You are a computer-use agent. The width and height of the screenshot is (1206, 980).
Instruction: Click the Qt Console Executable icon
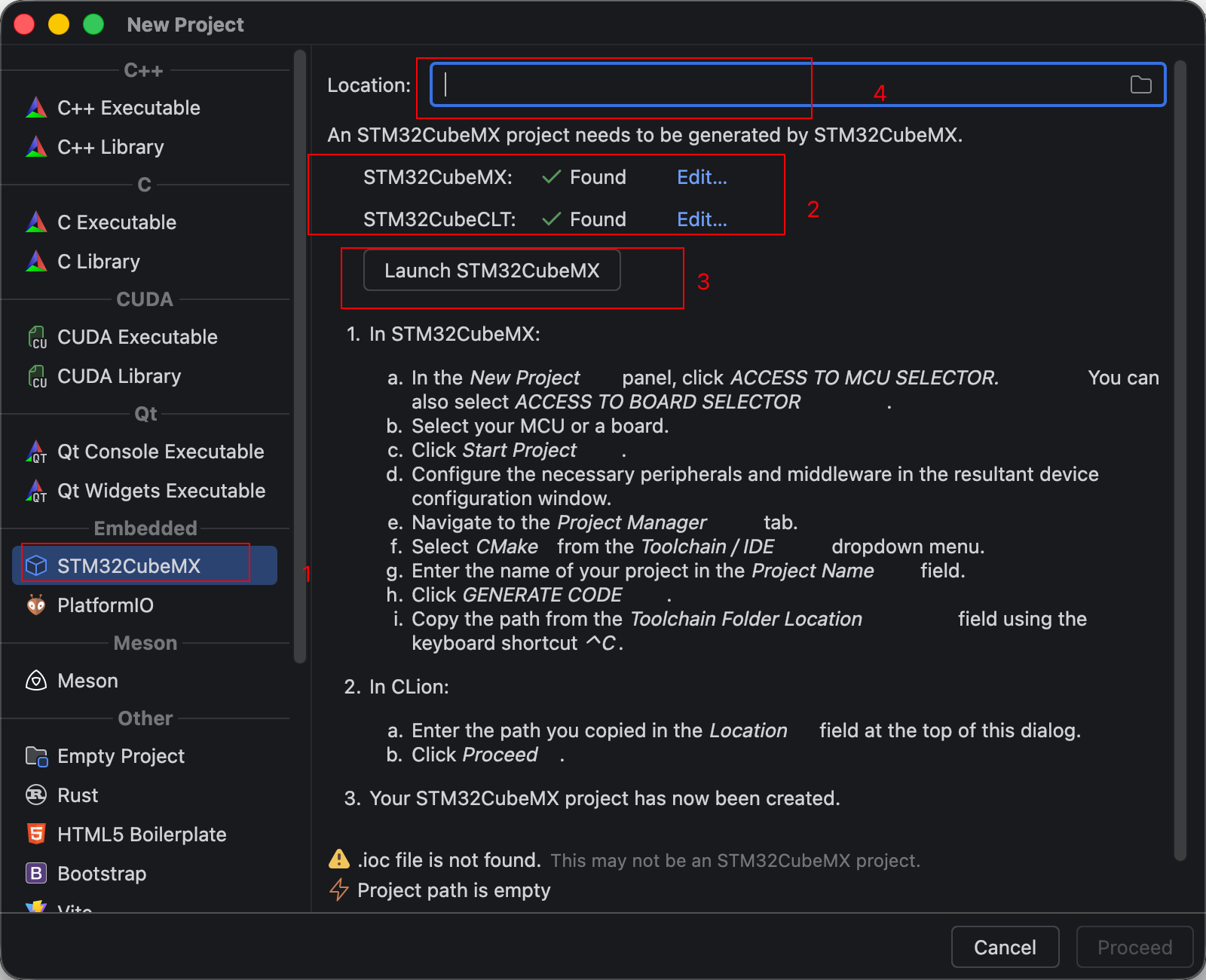pyautogui.click(x=36, y=452)
